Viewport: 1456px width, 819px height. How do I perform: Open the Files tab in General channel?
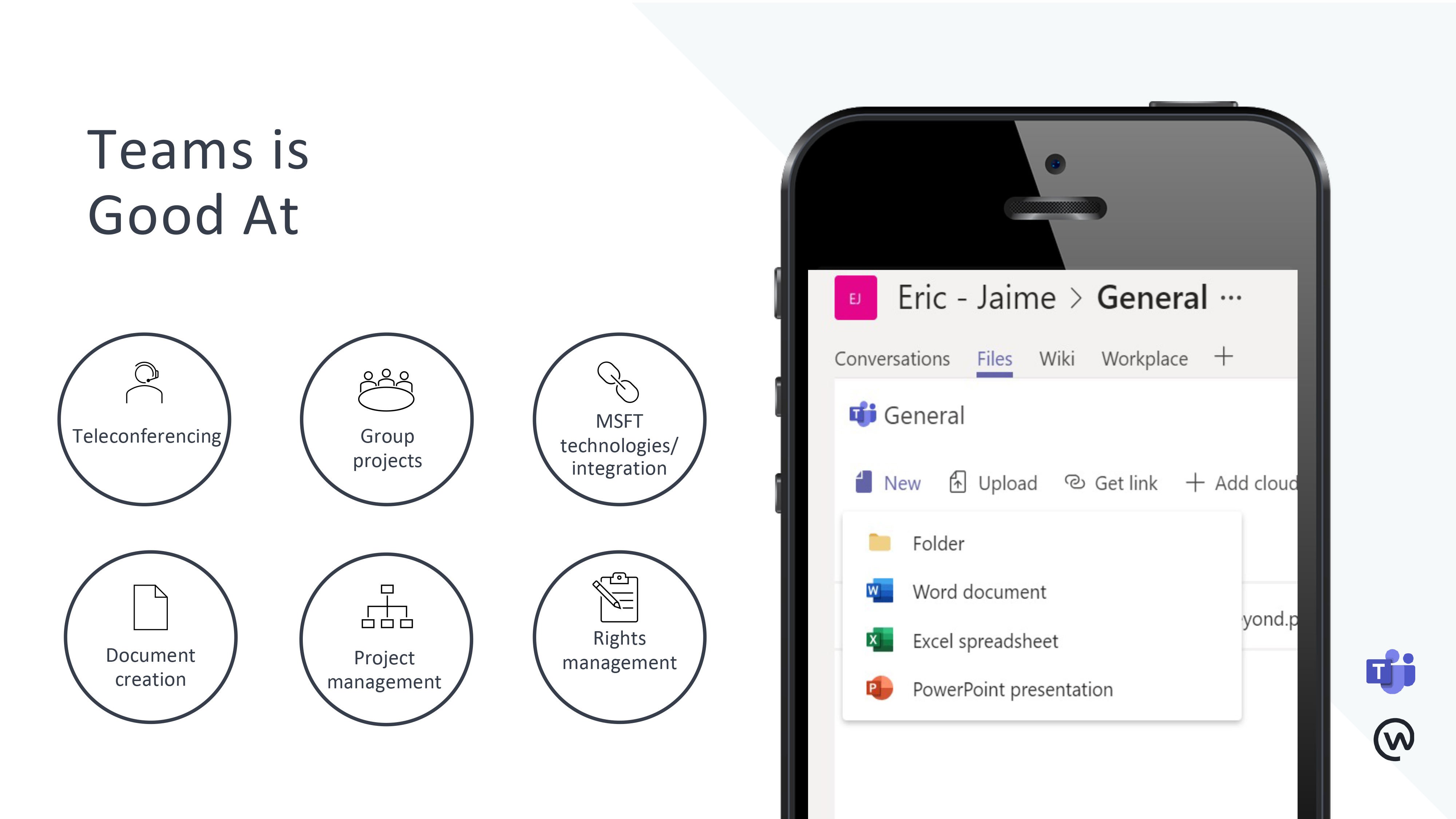(x=994, y=358)
